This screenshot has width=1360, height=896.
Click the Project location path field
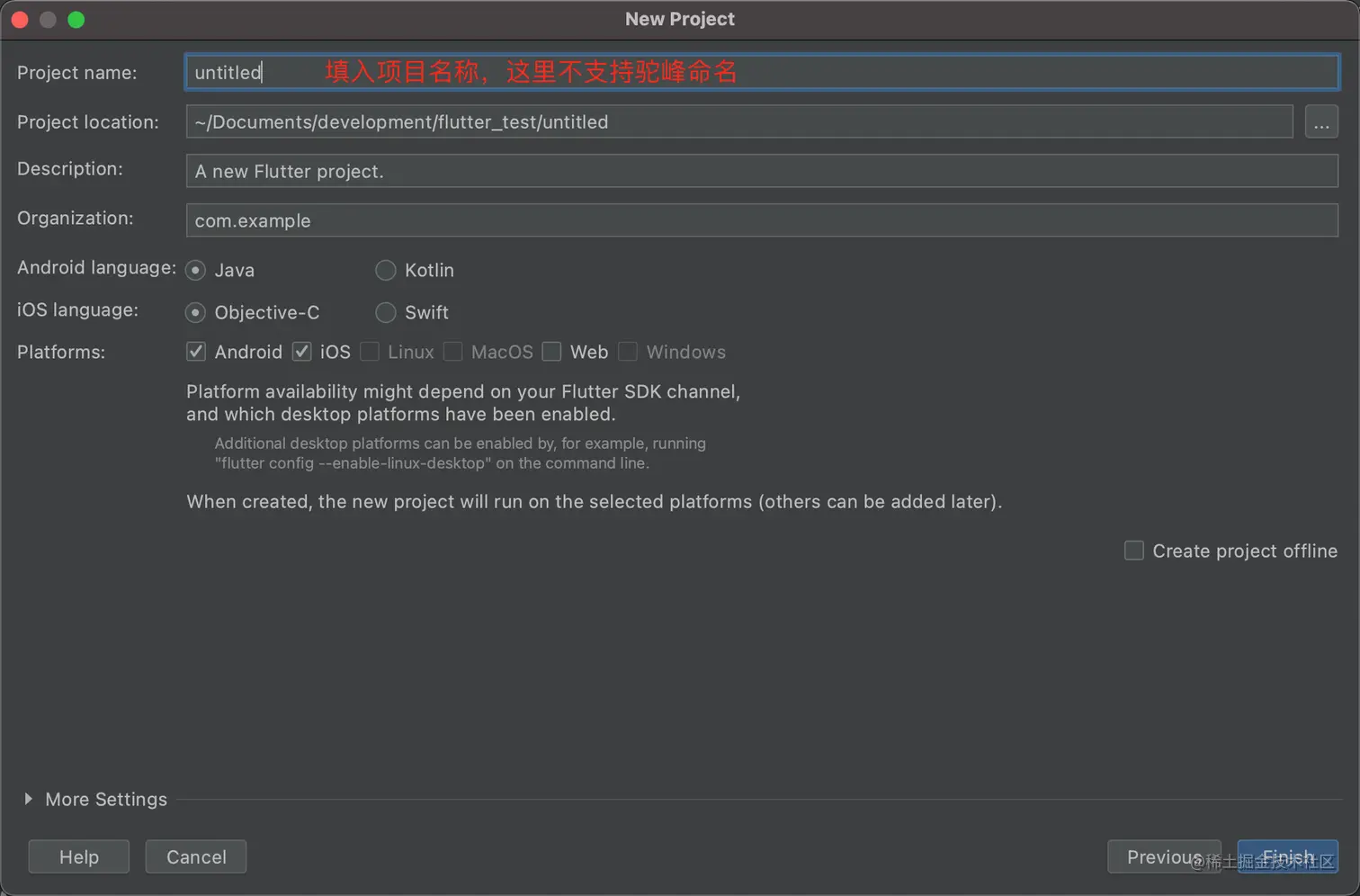point(739,121)
